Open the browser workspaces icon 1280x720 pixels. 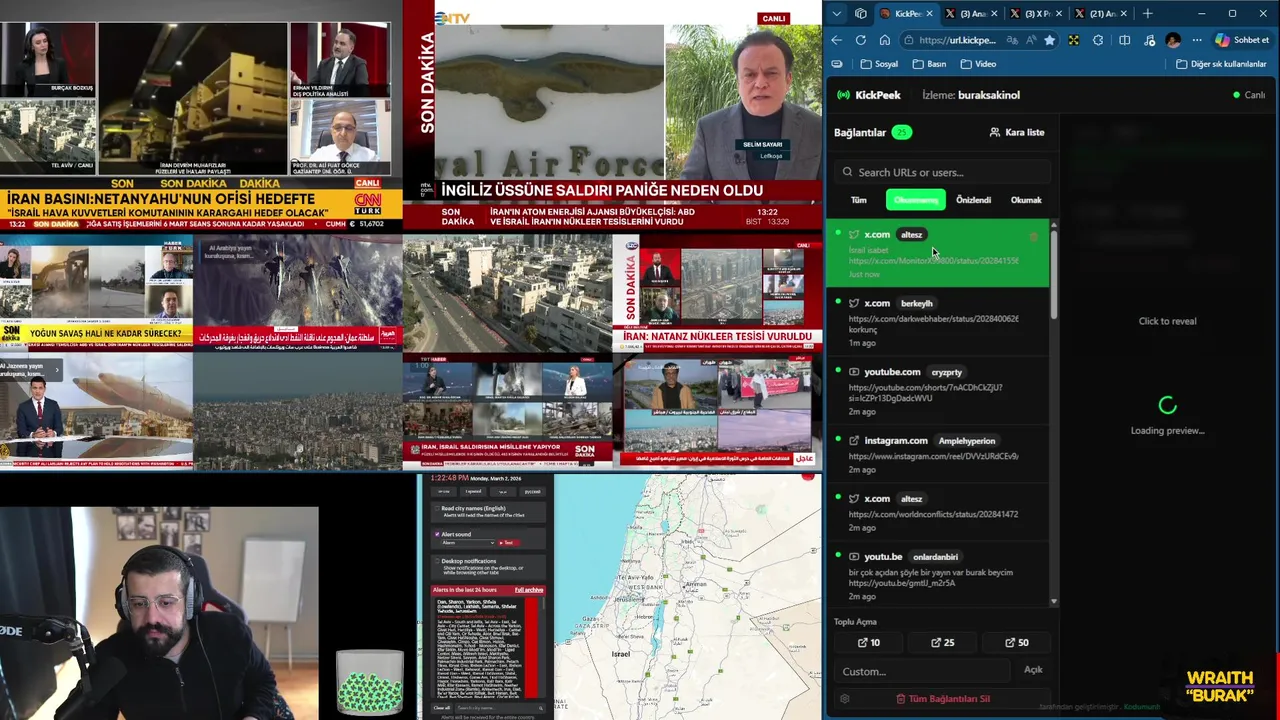pos(861,14)
